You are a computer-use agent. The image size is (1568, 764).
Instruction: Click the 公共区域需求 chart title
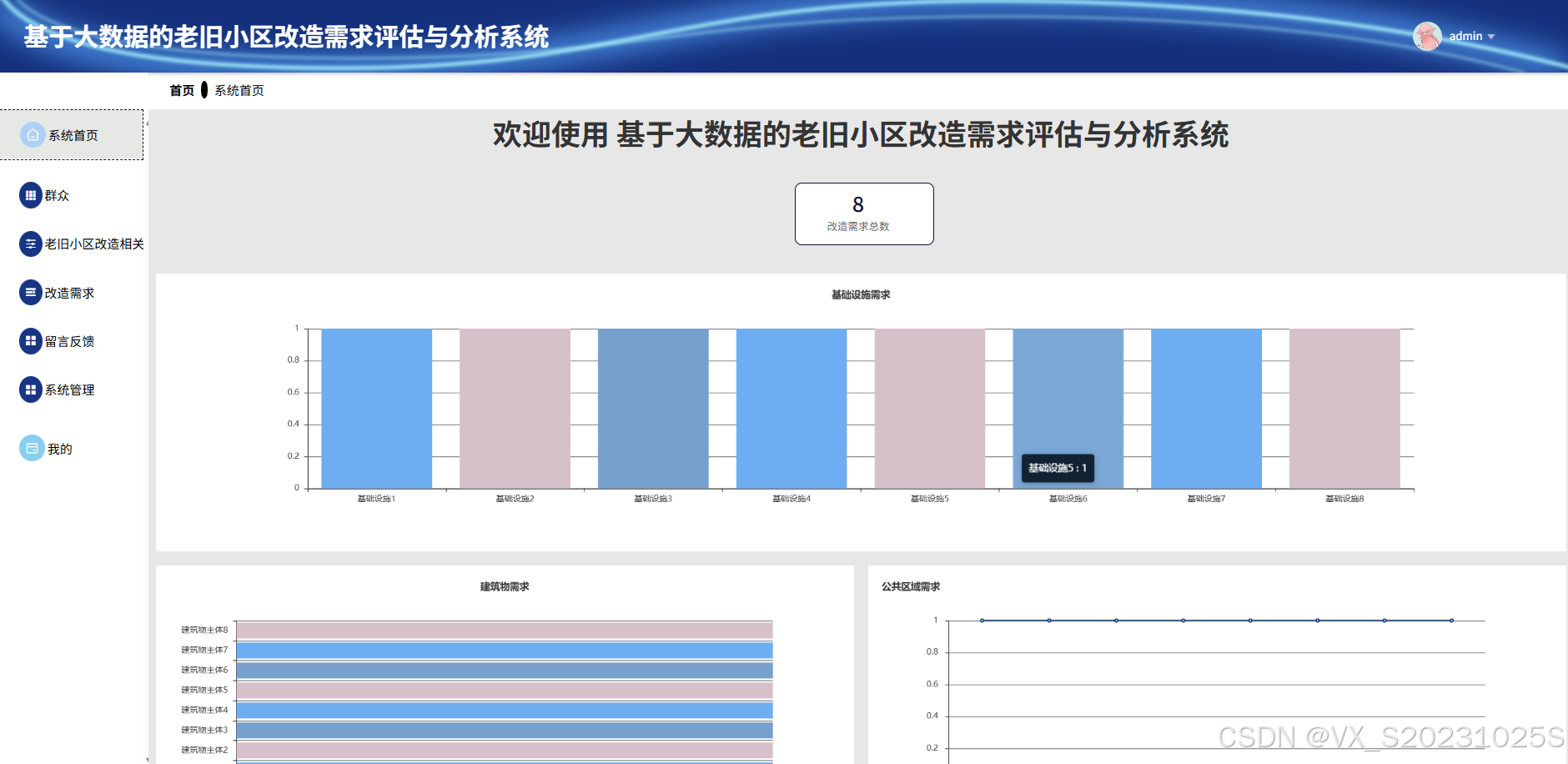click(911, 586)
